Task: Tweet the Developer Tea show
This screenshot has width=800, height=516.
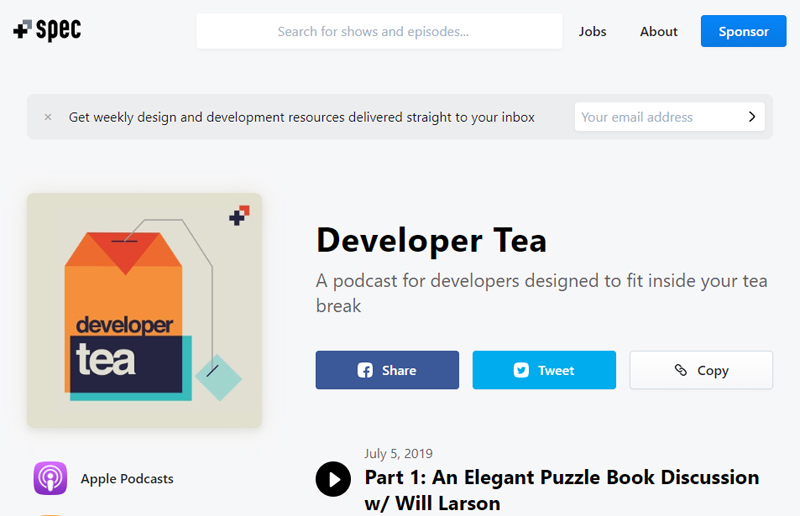Action: (x=544, y=370)
